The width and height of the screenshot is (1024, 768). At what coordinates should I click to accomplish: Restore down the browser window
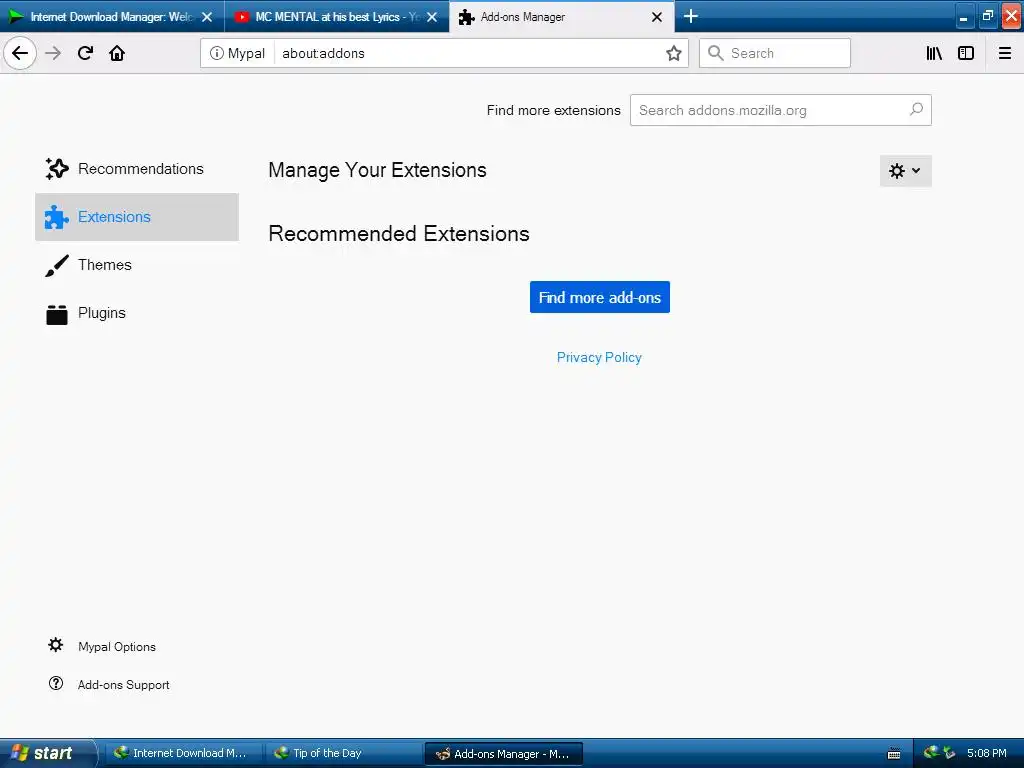click(x=987, y=16)
